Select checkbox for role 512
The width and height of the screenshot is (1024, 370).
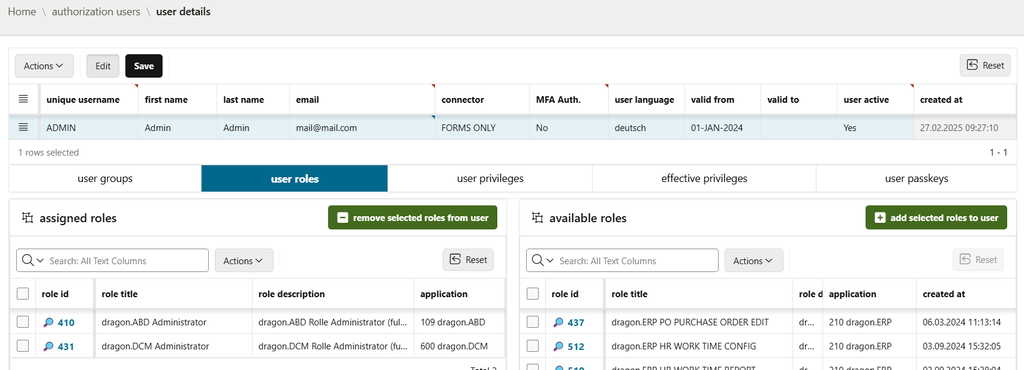tap(533, 347)
